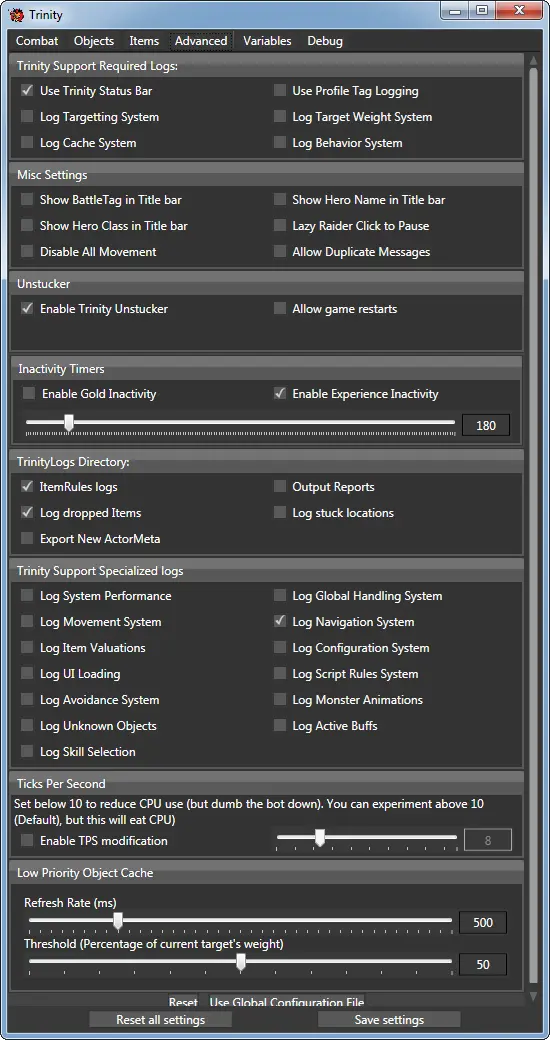Click the Threshold slider thumb
The image size is (550, 1040).
(x=241, y=962)
